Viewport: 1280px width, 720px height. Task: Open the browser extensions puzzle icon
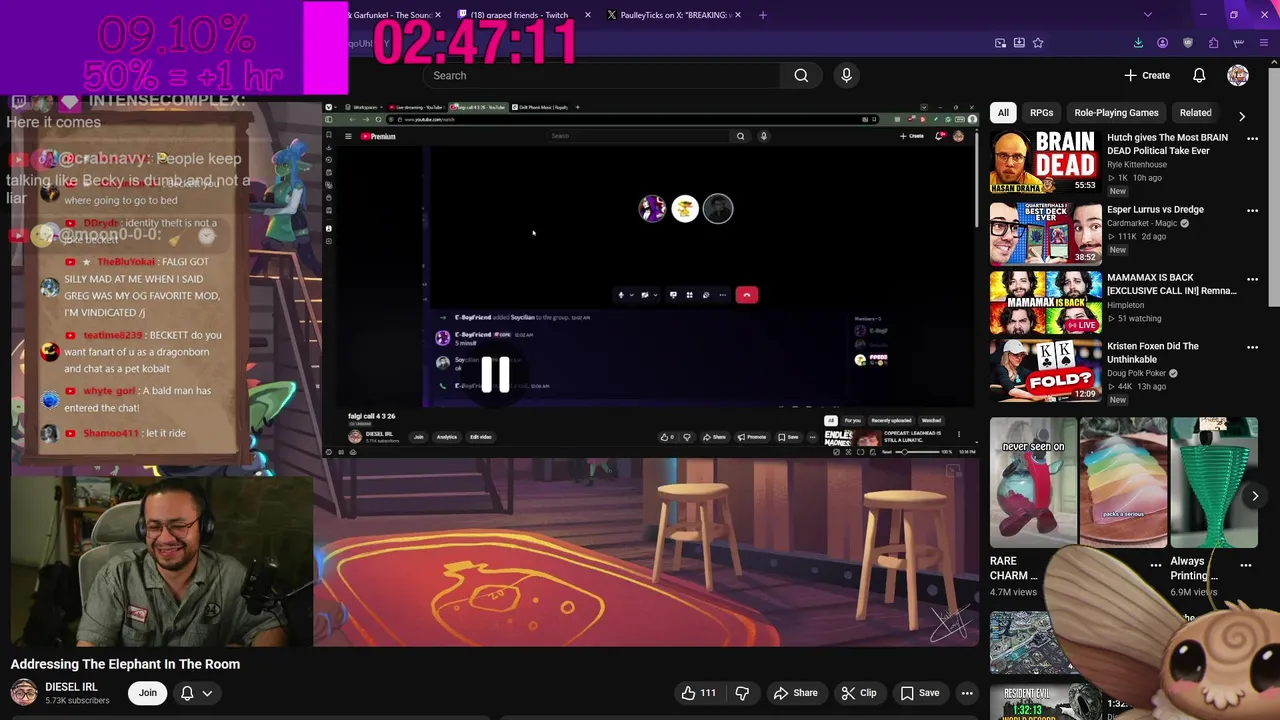[x=1213, y=43]
